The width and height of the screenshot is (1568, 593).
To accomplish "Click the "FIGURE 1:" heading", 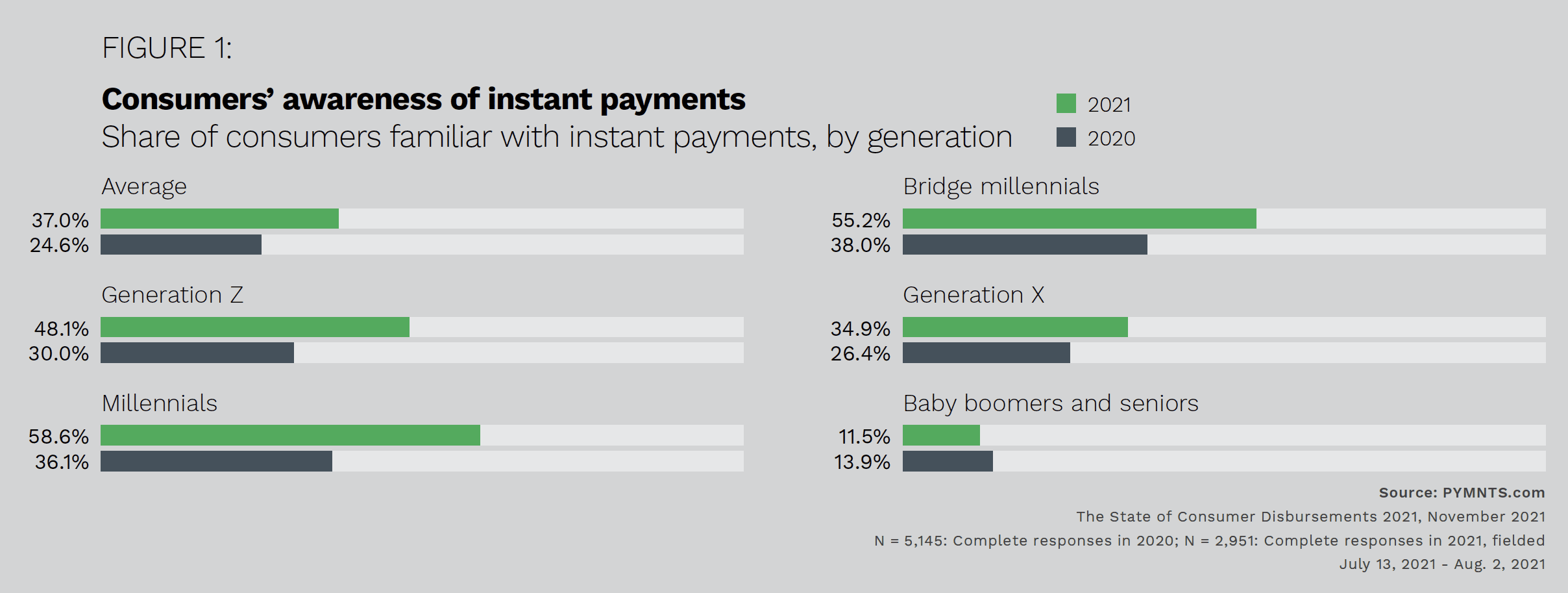I will pyautogui.click(x=167, y=48).
